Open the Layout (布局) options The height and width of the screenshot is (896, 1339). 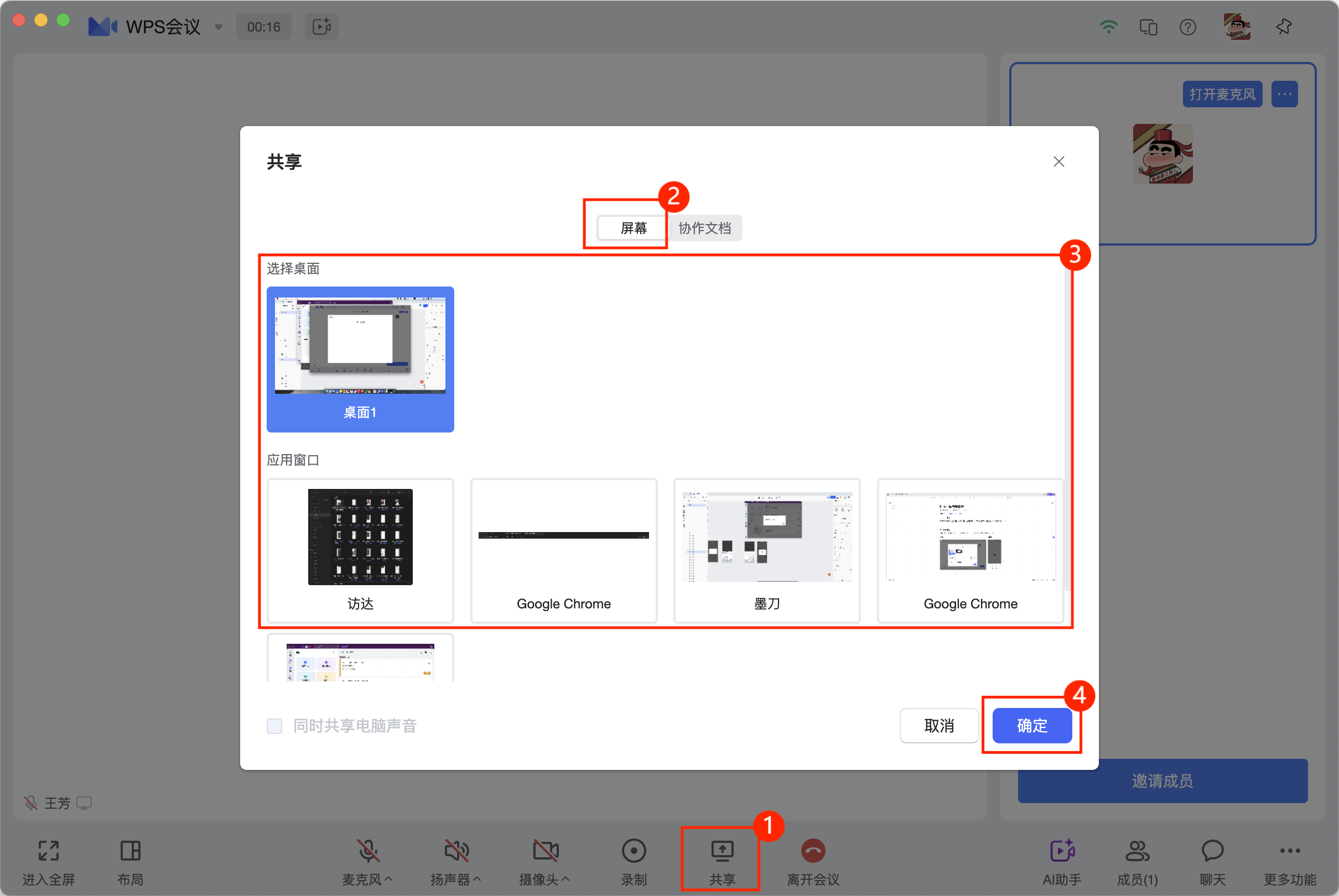(130, 851)
